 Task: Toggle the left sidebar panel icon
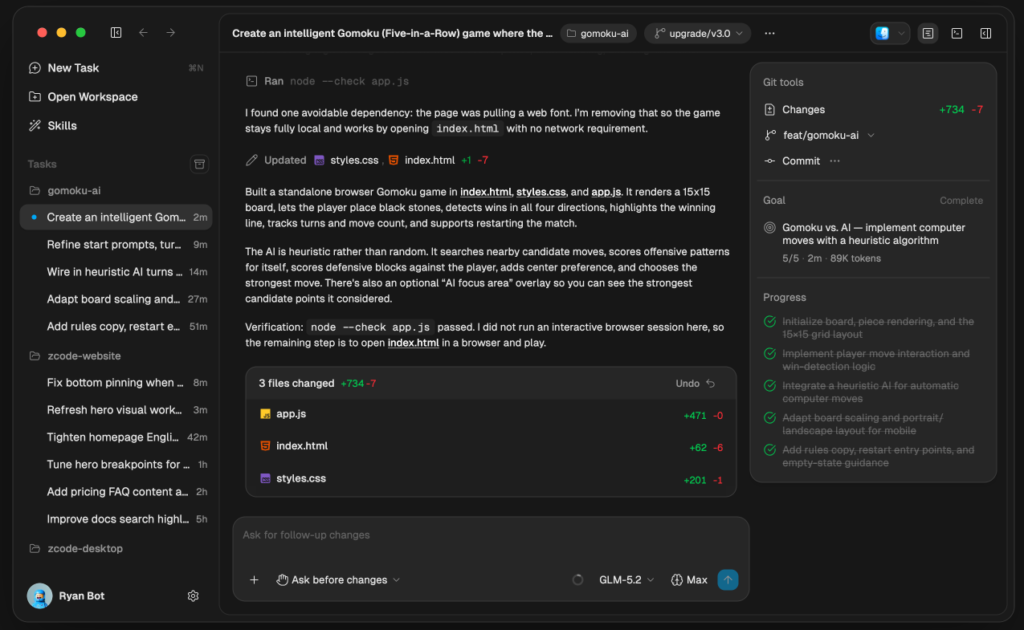coord(116,33)
